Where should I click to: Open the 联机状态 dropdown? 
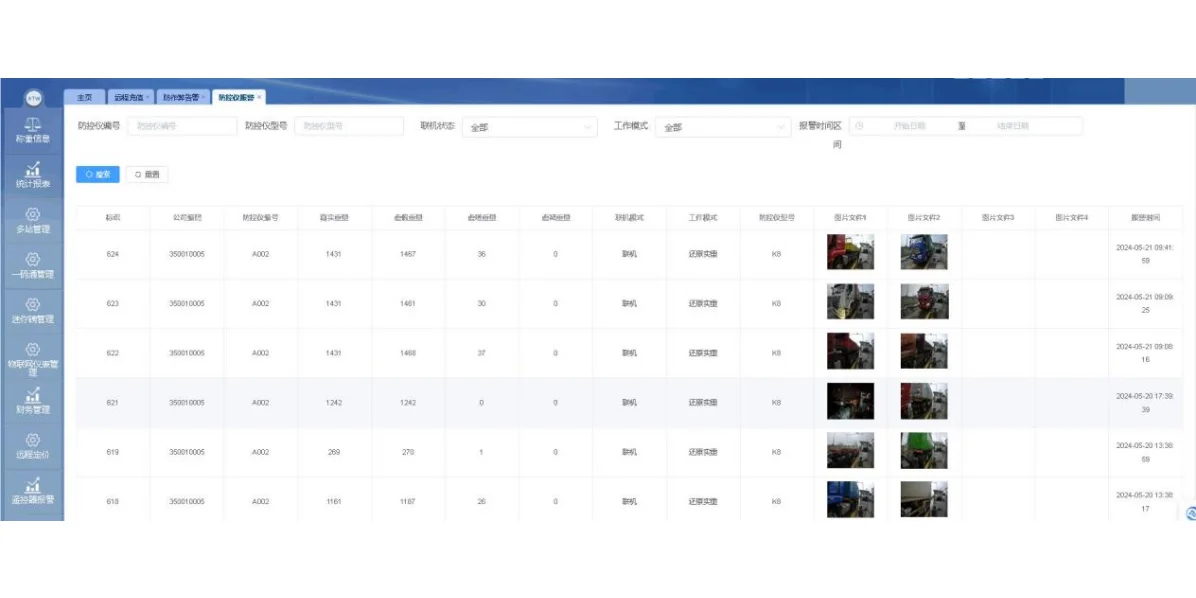[526, 127]
